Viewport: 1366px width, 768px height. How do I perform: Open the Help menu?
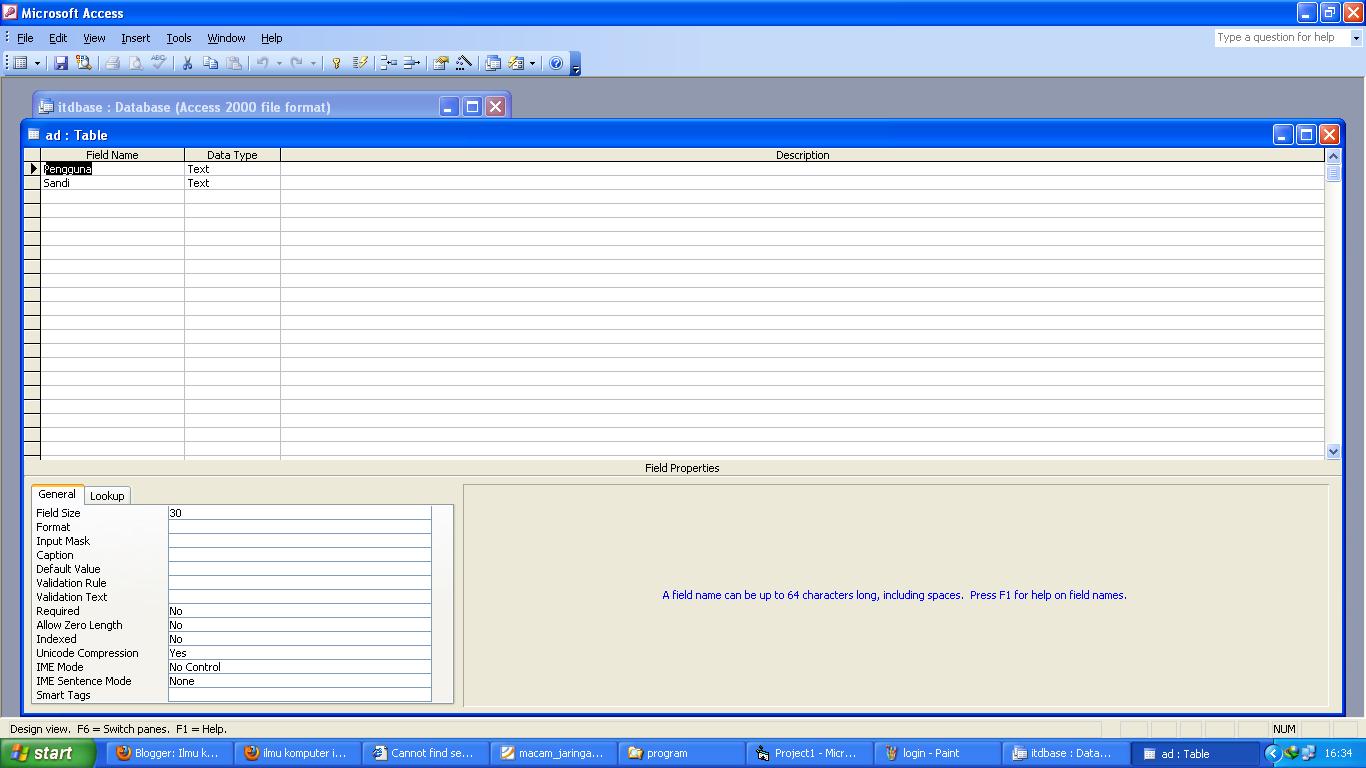[272, 38]
